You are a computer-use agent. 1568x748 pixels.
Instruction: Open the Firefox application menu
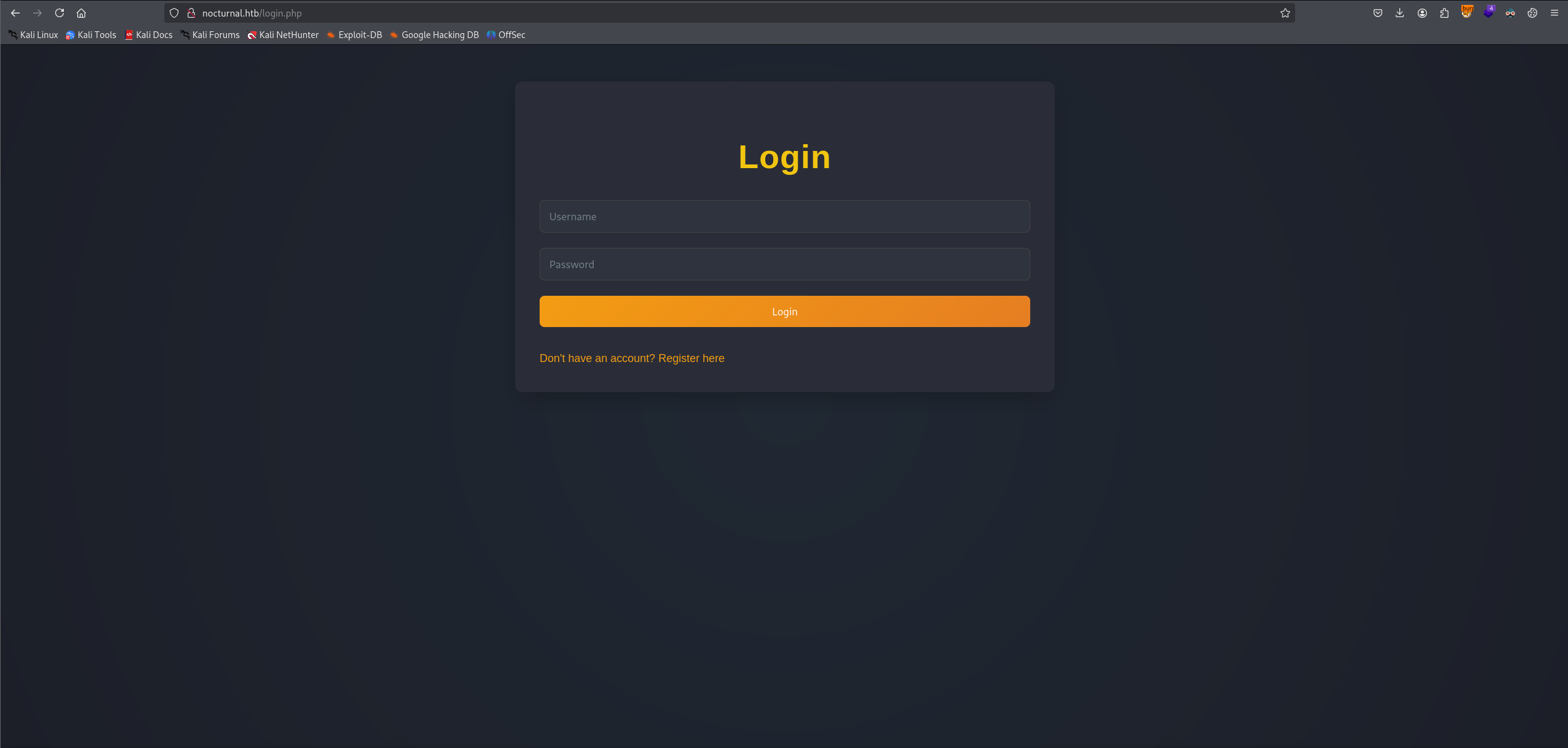click(x=1555, y=13)
